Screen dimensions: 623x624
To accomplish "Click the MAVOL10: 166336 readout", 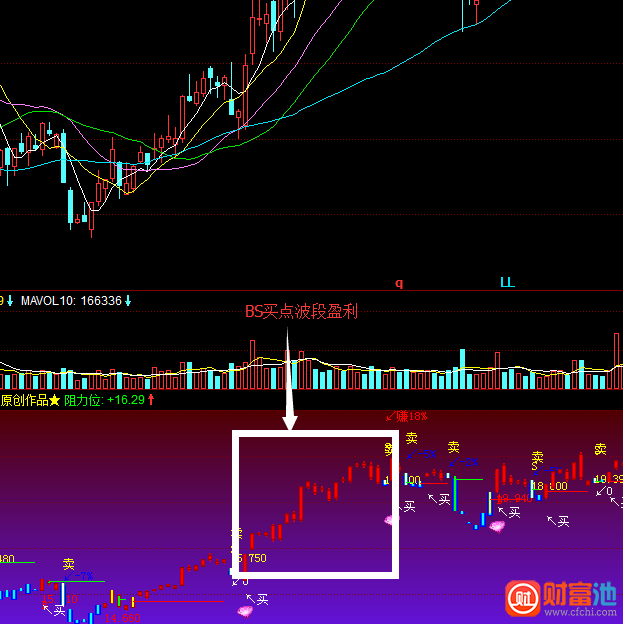I will click(71, 301).
